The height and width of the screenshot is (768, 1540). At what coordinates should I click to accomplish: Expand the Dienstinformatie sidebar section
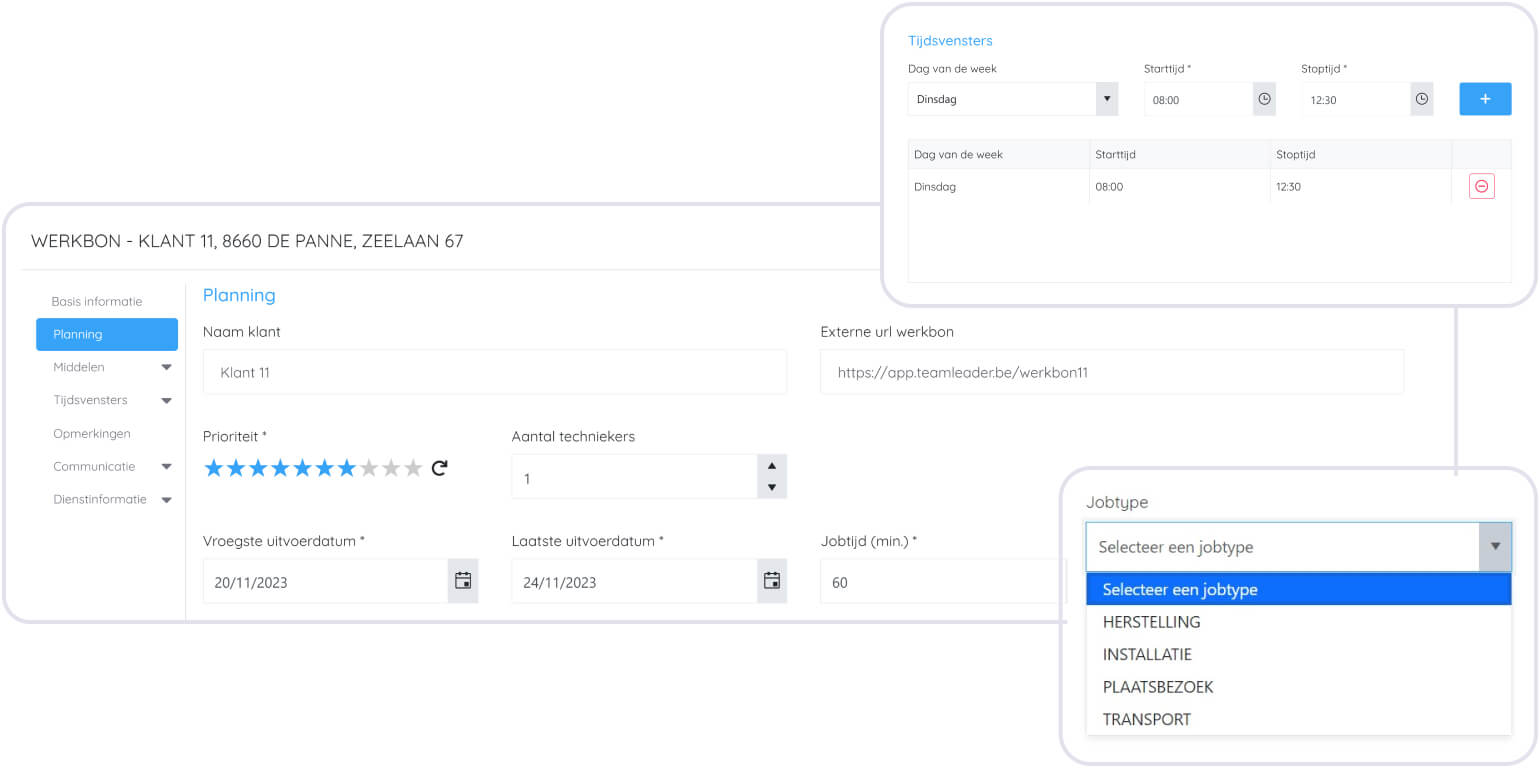point(166,499)
